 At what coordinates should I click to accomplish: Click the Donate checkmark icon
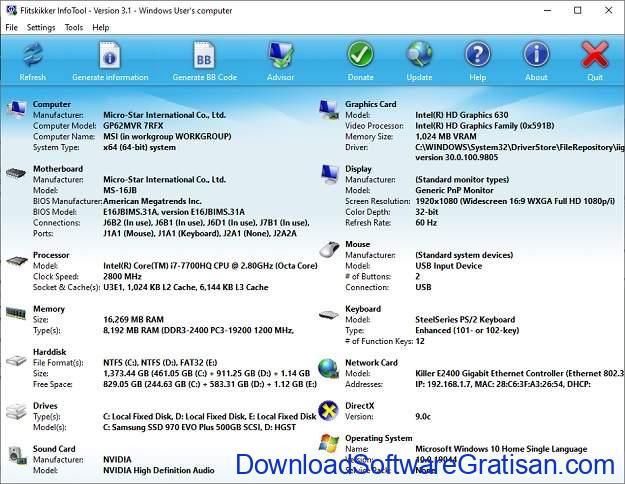[360, 54]
